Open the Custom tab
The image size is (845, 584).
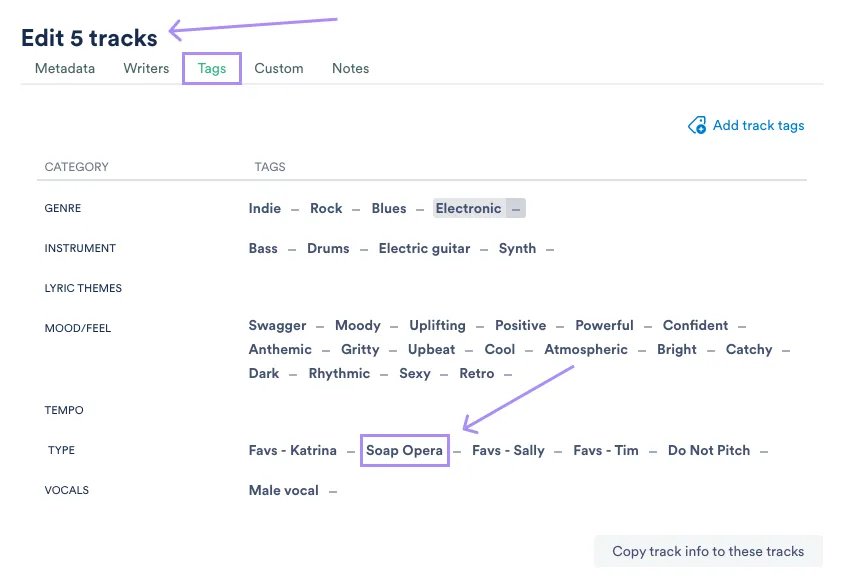(x=278, y=68)
